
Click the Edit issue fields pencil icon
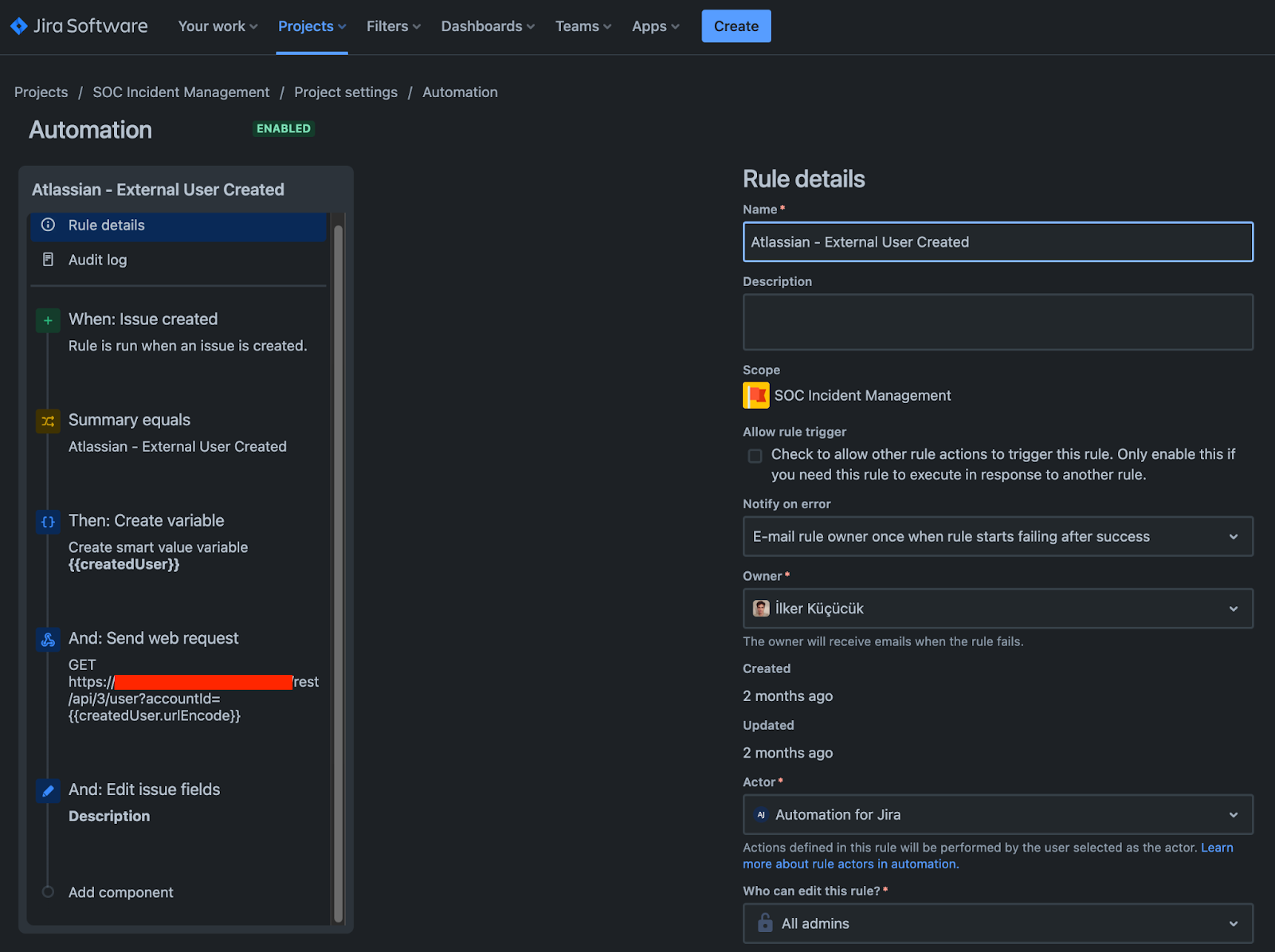point(48,790)
